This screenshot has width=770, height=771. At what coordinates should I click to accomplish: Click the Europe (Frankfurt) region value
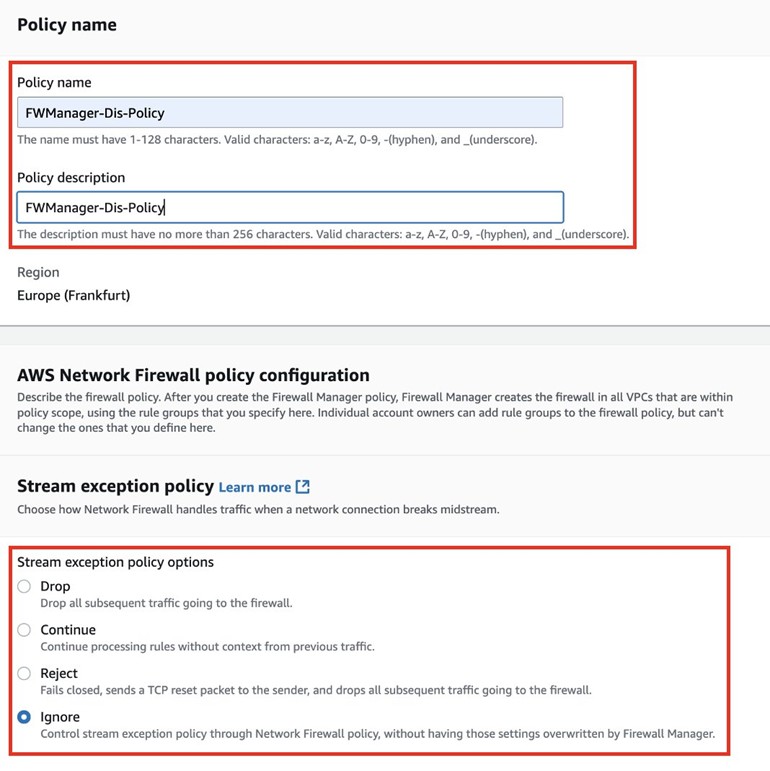pyautogui.click(x=73, y=295)
